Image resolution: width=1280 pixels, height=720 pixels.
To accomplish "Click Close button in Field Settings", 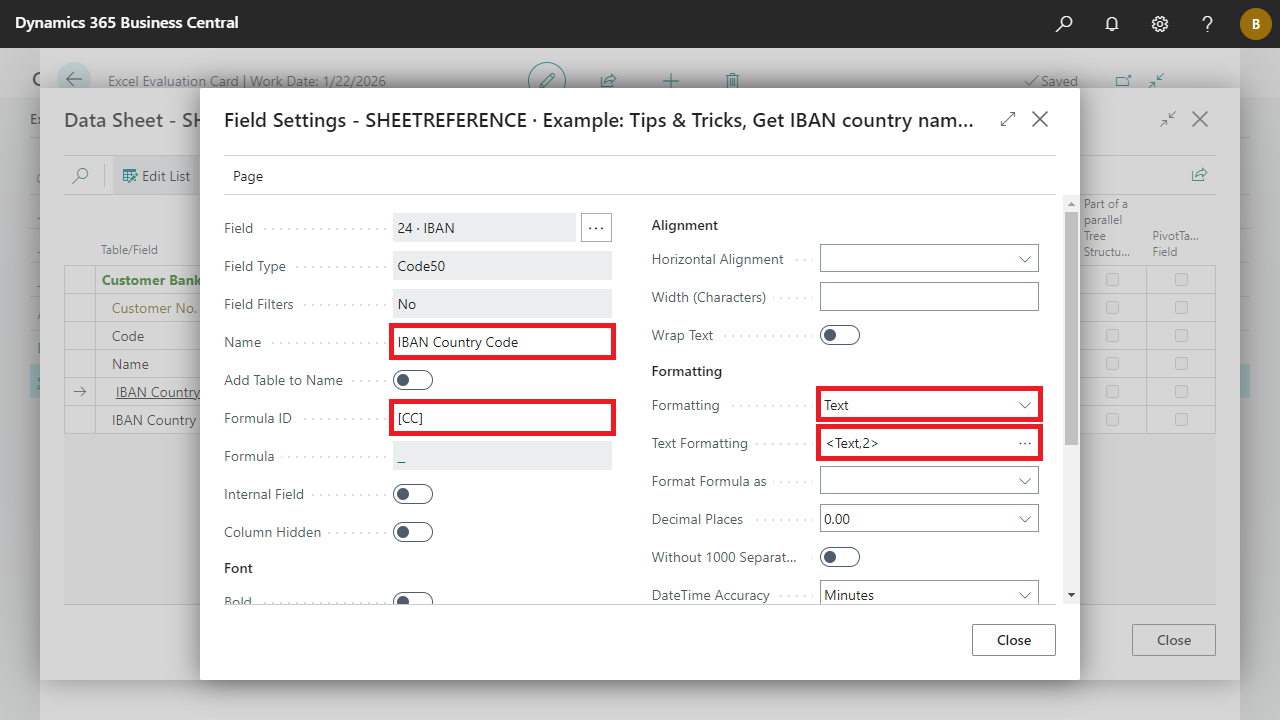I will pyautogui.click(x=1013, y=640).
